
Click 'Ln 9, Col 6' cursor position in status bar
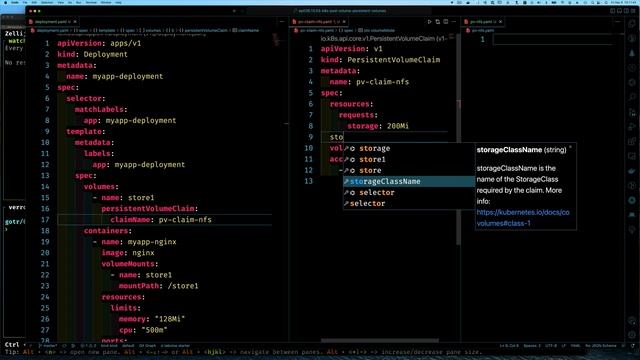coord(509,346)
